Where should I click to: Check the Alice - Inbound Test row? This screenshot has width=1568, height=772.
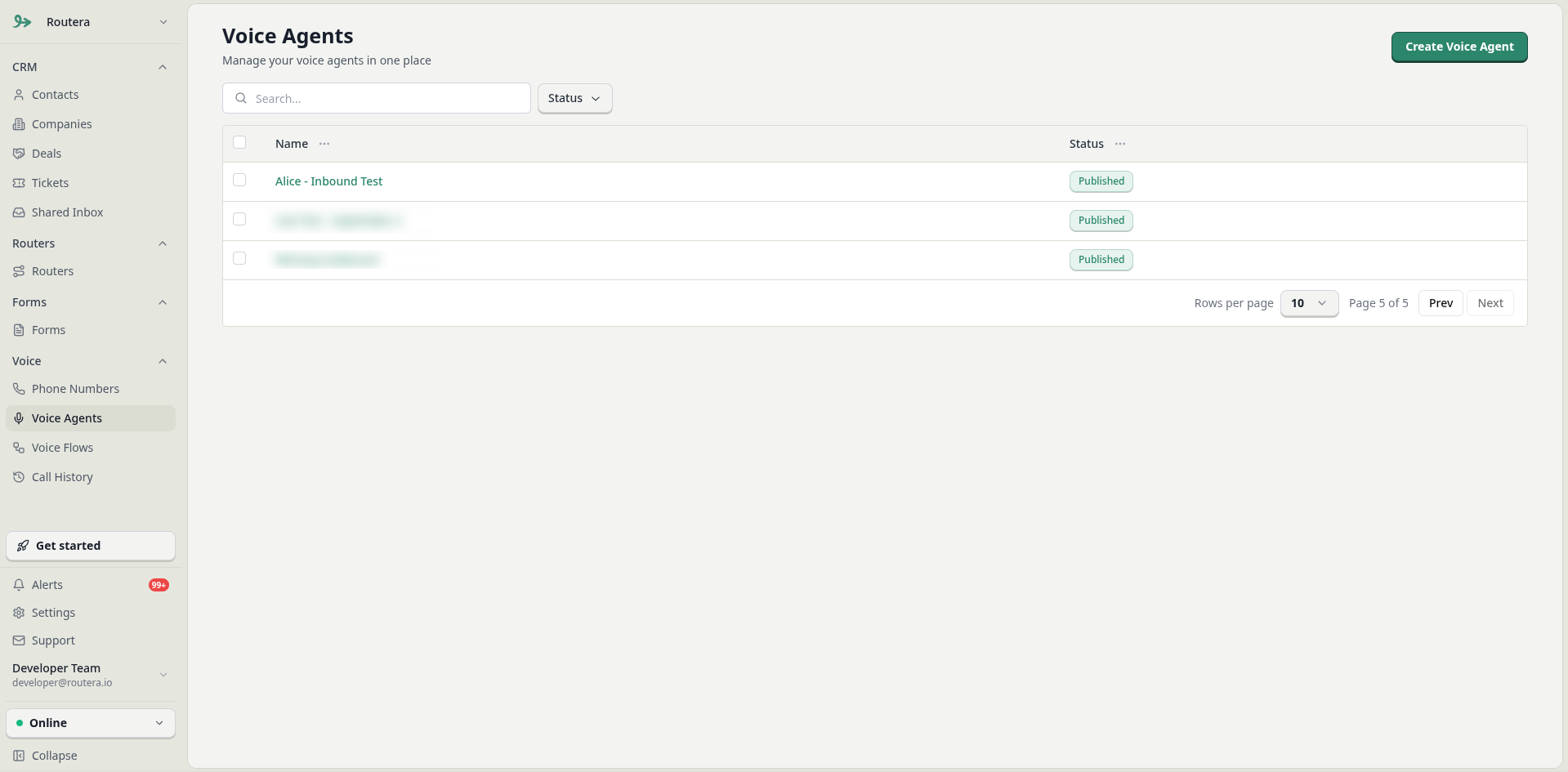pos(239,180)
